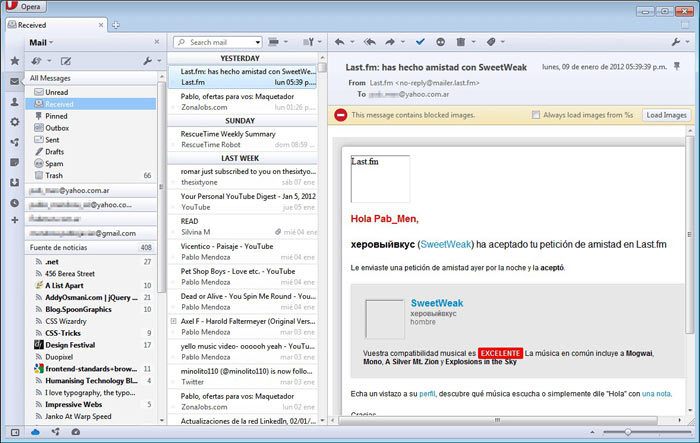Open the Drafts folder
The height and width of the screenshot is (443, 700).
tap(91, 151)
